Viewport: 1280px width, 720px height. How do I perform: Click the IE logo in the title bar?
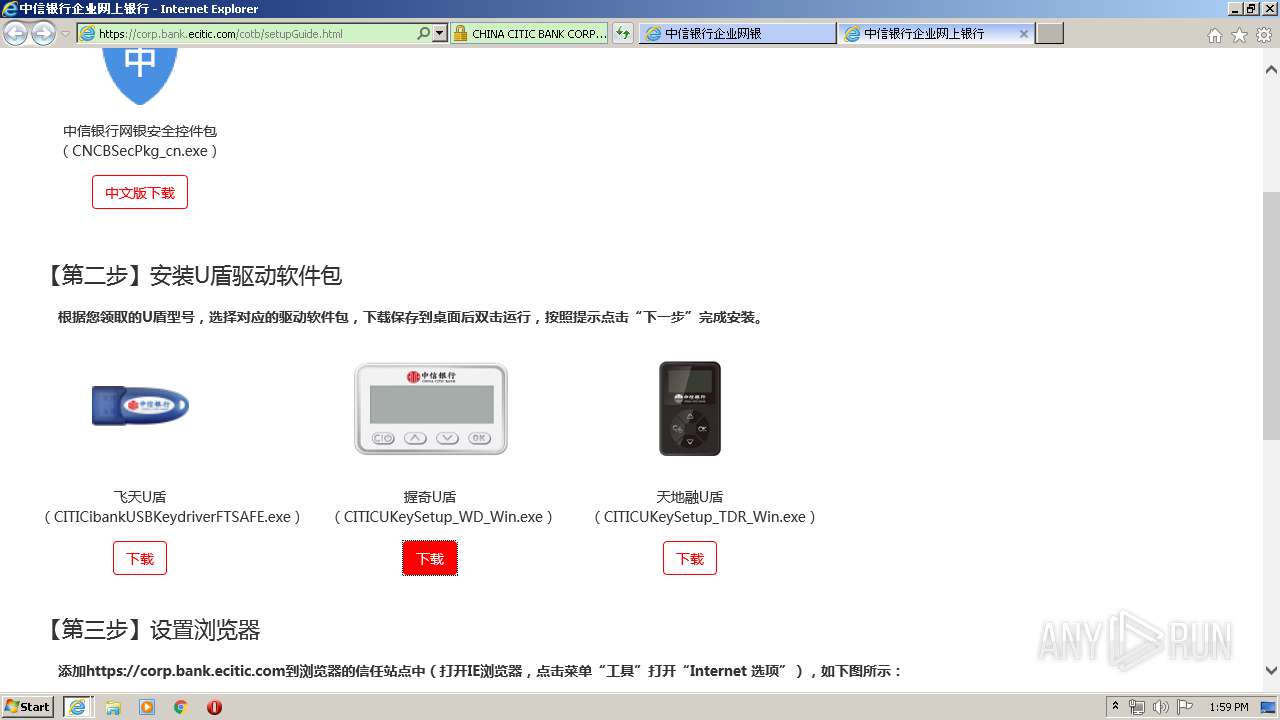(10, 9)
